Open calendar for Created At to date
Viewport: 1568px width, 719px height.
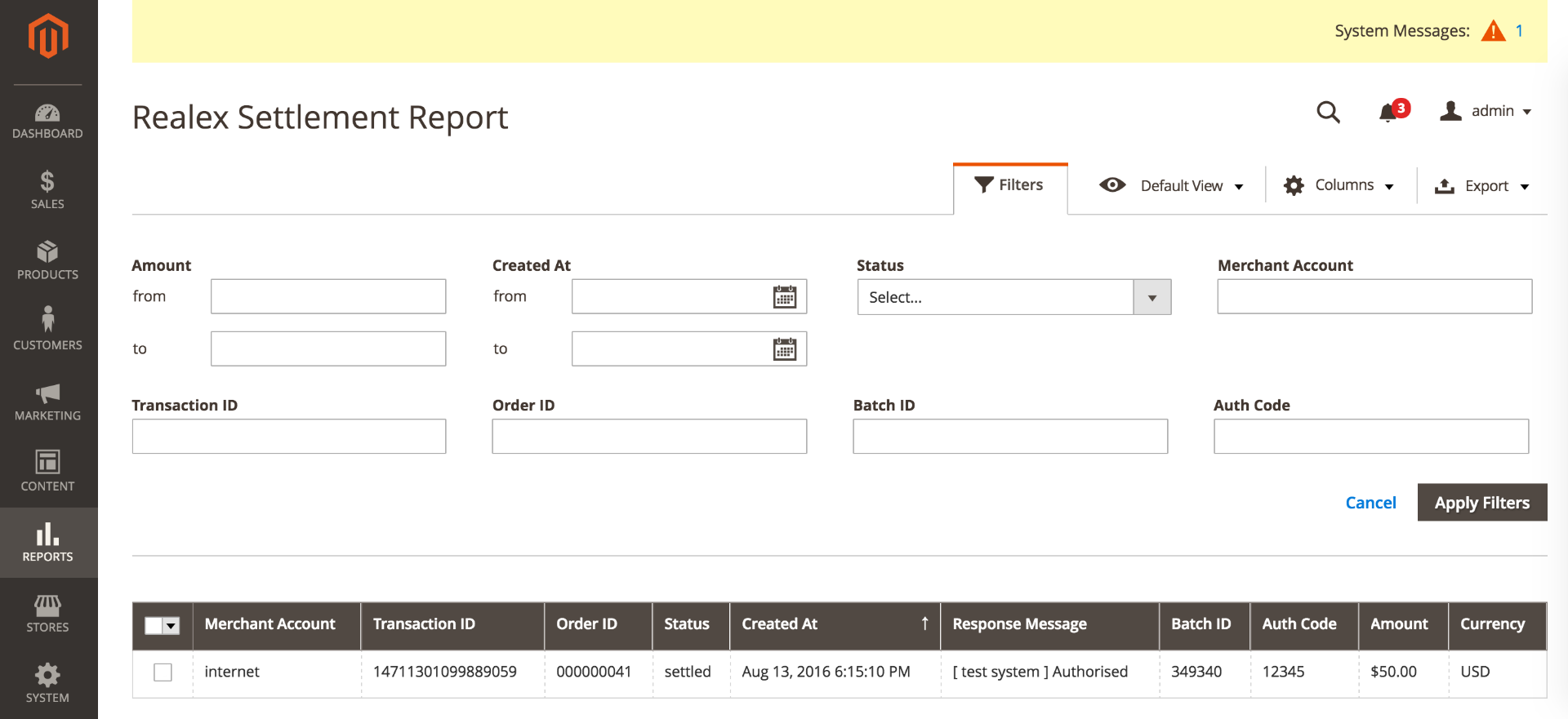[785, 349]
